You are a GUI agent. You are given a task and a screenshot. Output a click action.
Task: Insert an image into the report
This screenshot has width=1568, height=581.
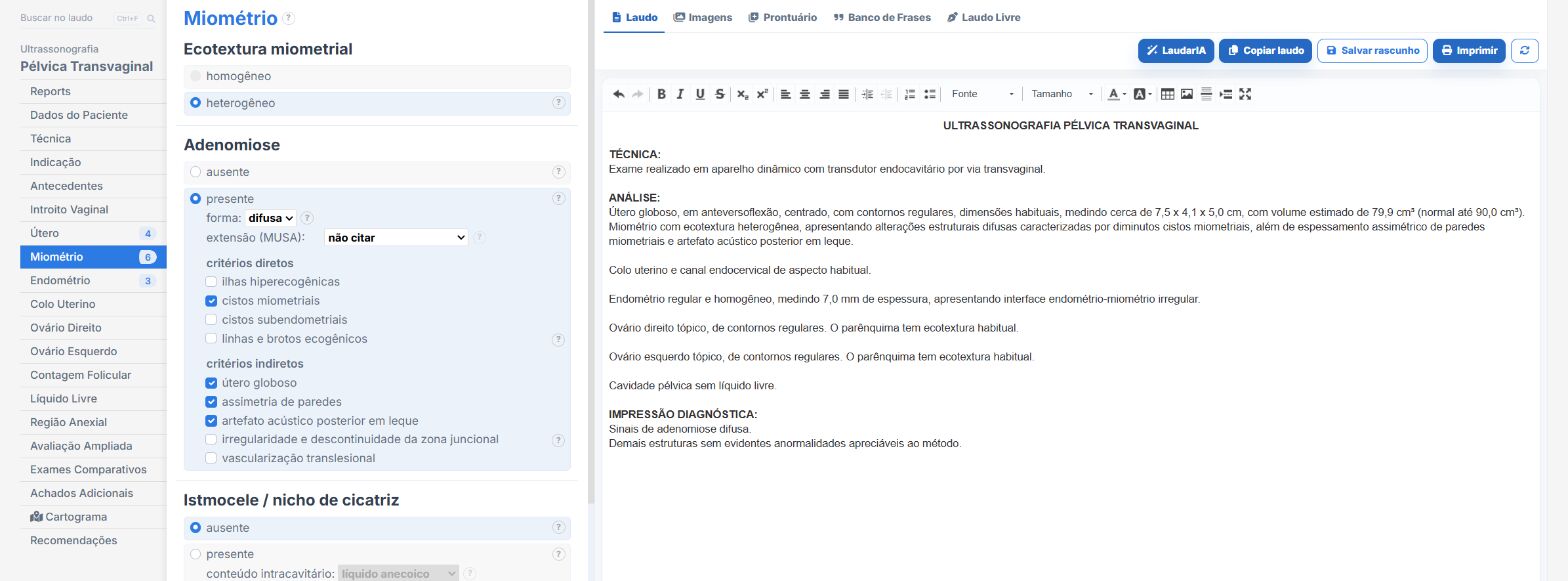click(1187, 94)
